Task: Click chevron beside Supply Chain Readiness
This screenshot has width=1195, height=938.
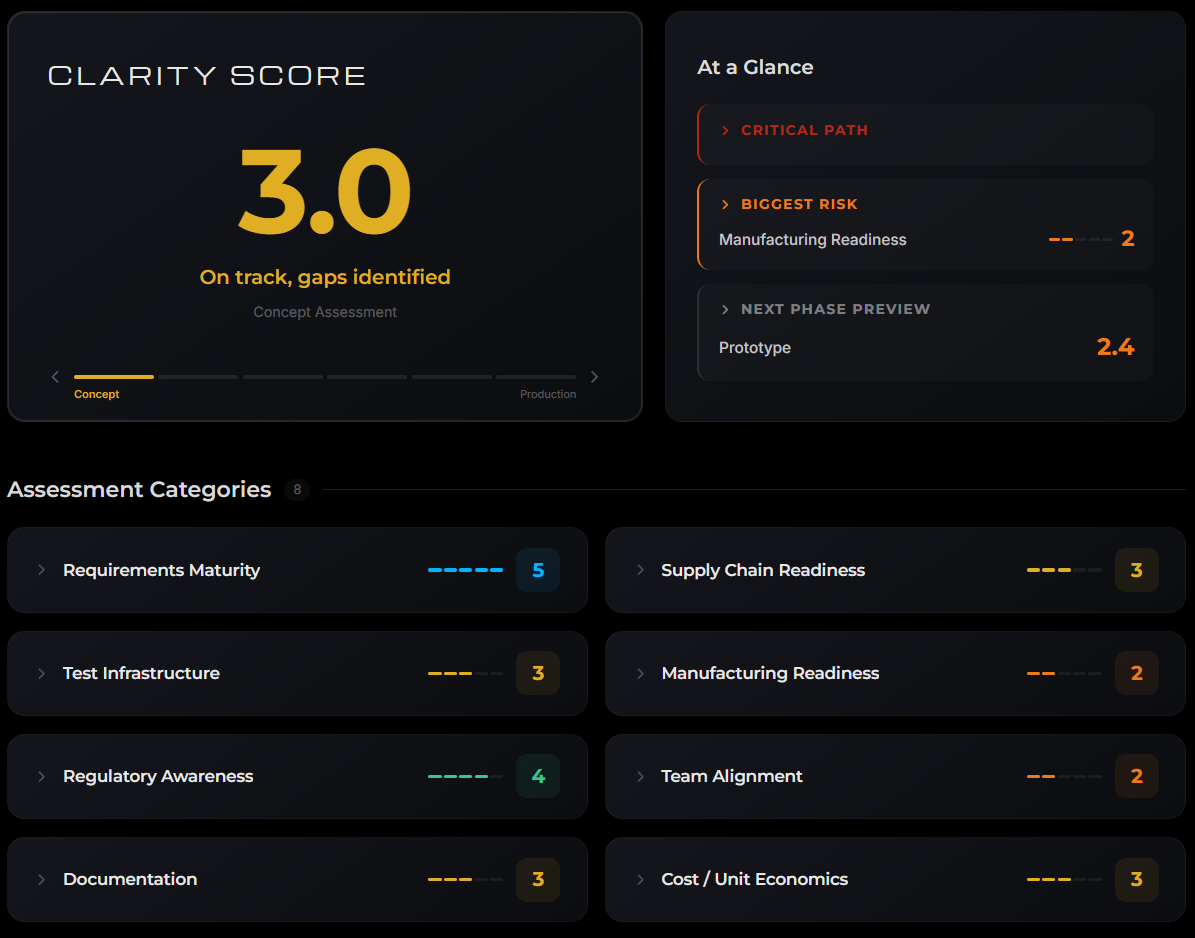Action: [640, 570]
